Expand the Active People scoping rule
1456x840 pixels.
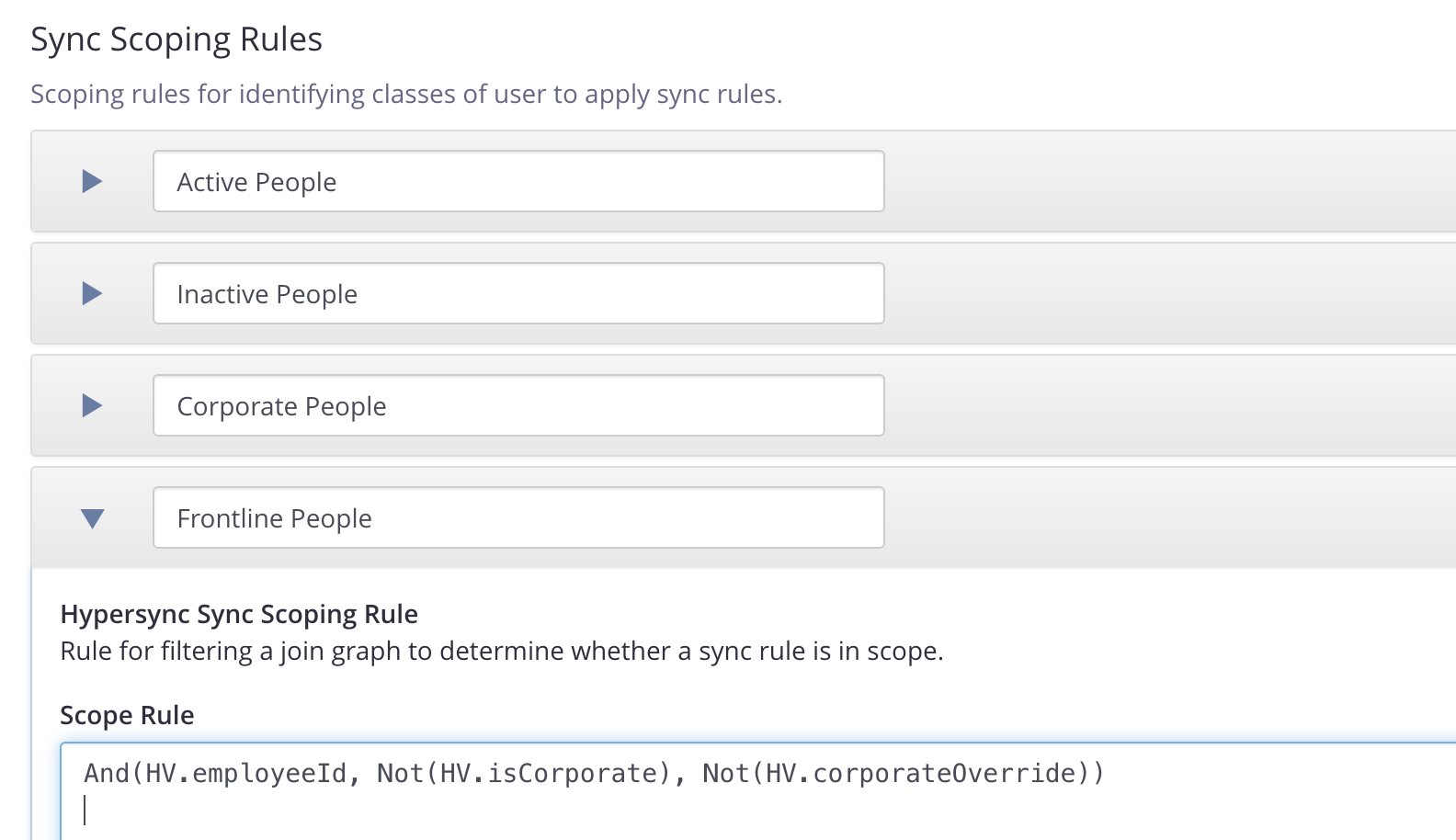click(x=92, y=181)
